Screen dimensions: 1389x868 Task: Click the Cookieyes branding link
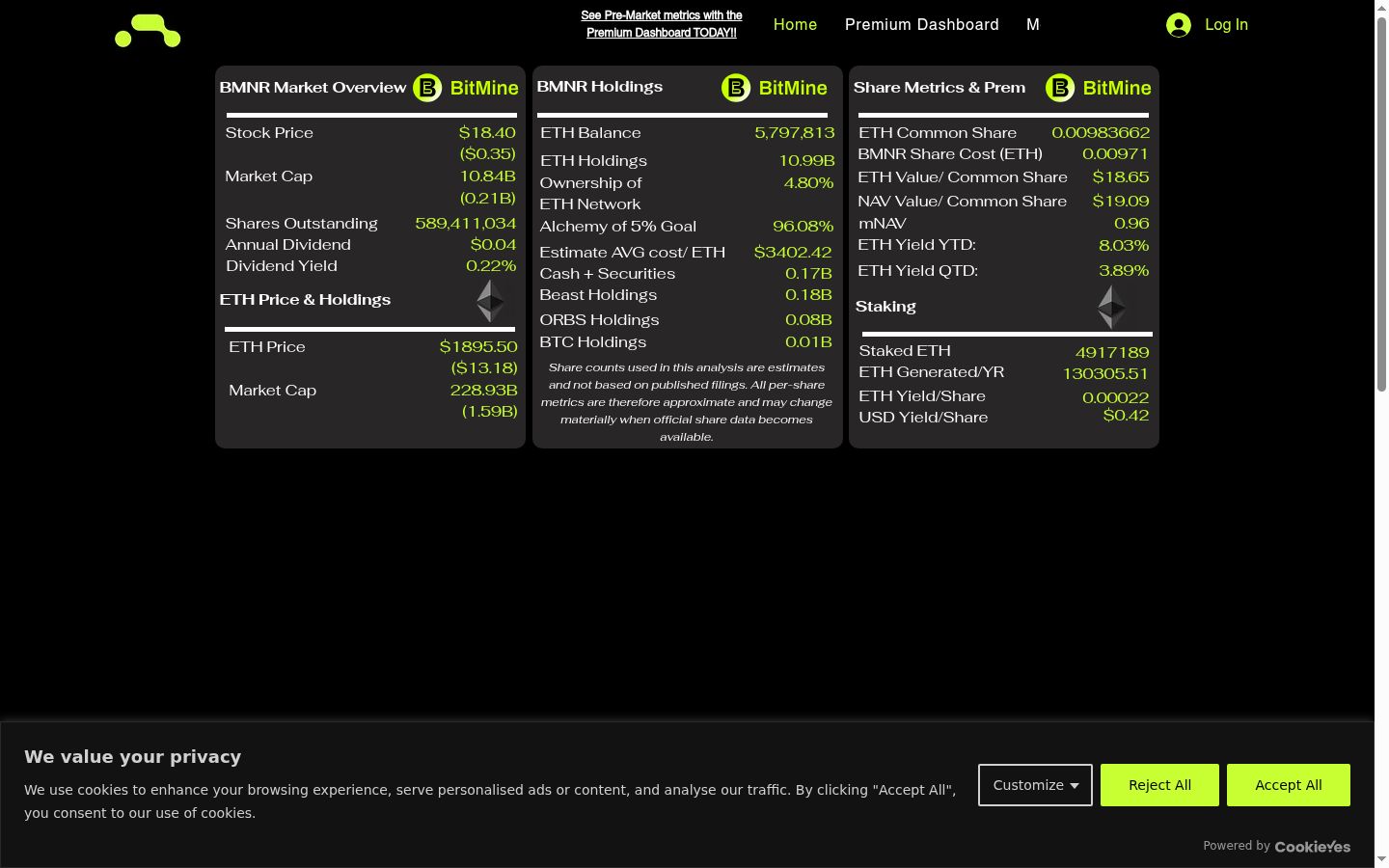(x=1313, y=847)
